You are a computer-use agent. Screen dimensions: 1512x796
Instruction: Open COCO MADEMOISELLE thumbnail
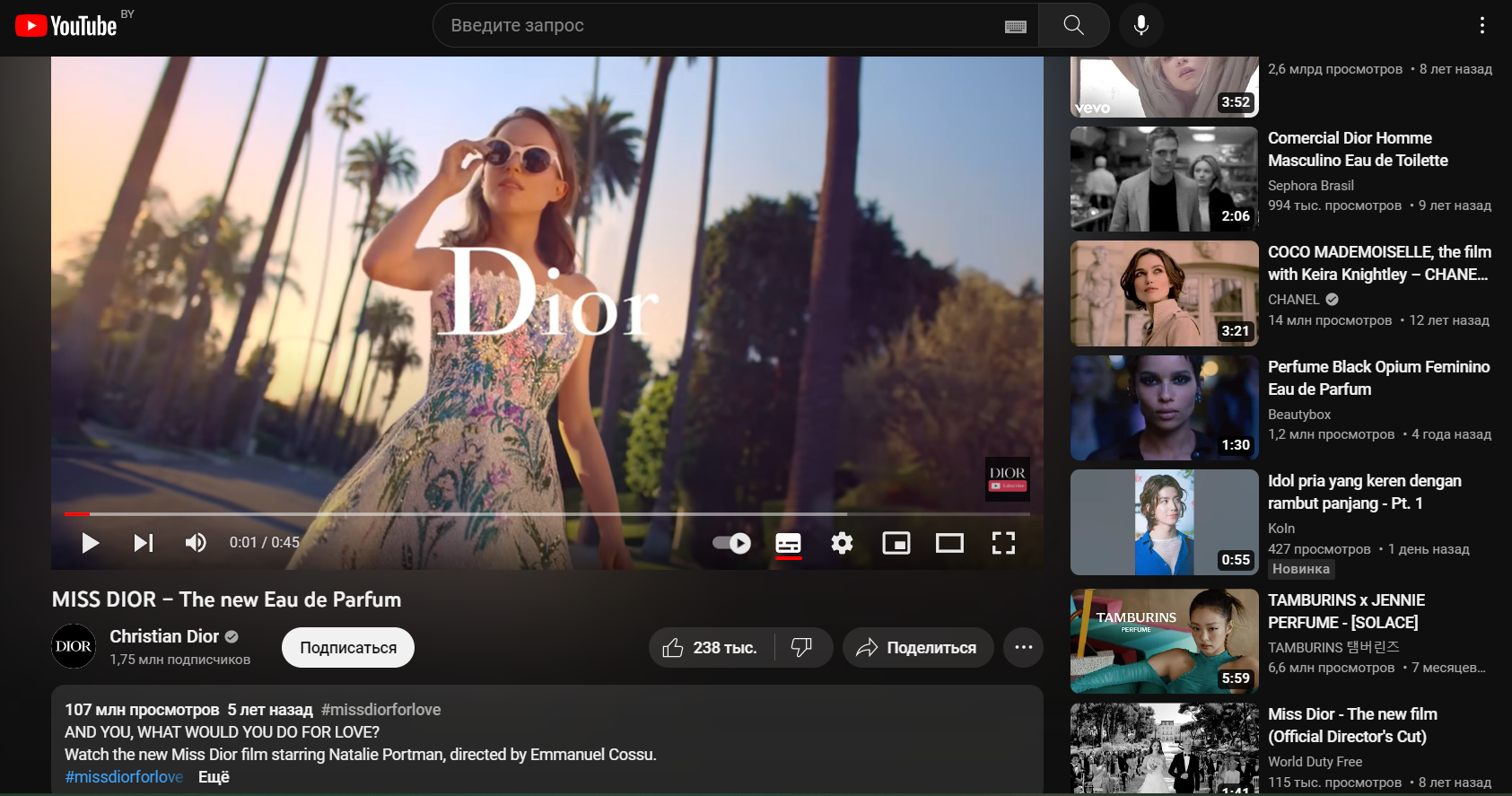click(1165, 293)
